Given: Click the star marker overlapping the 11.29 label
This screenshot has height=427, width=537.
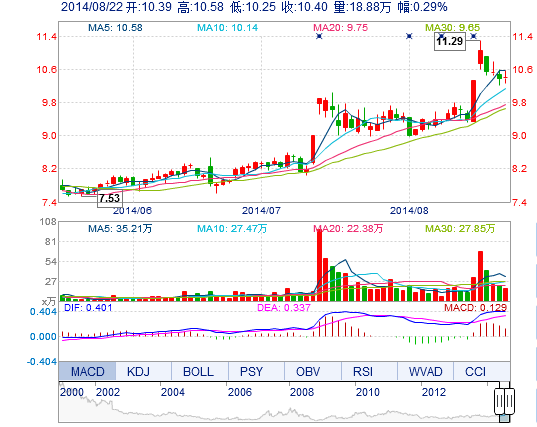Looking at the screenshot, I should click(441, 36).
